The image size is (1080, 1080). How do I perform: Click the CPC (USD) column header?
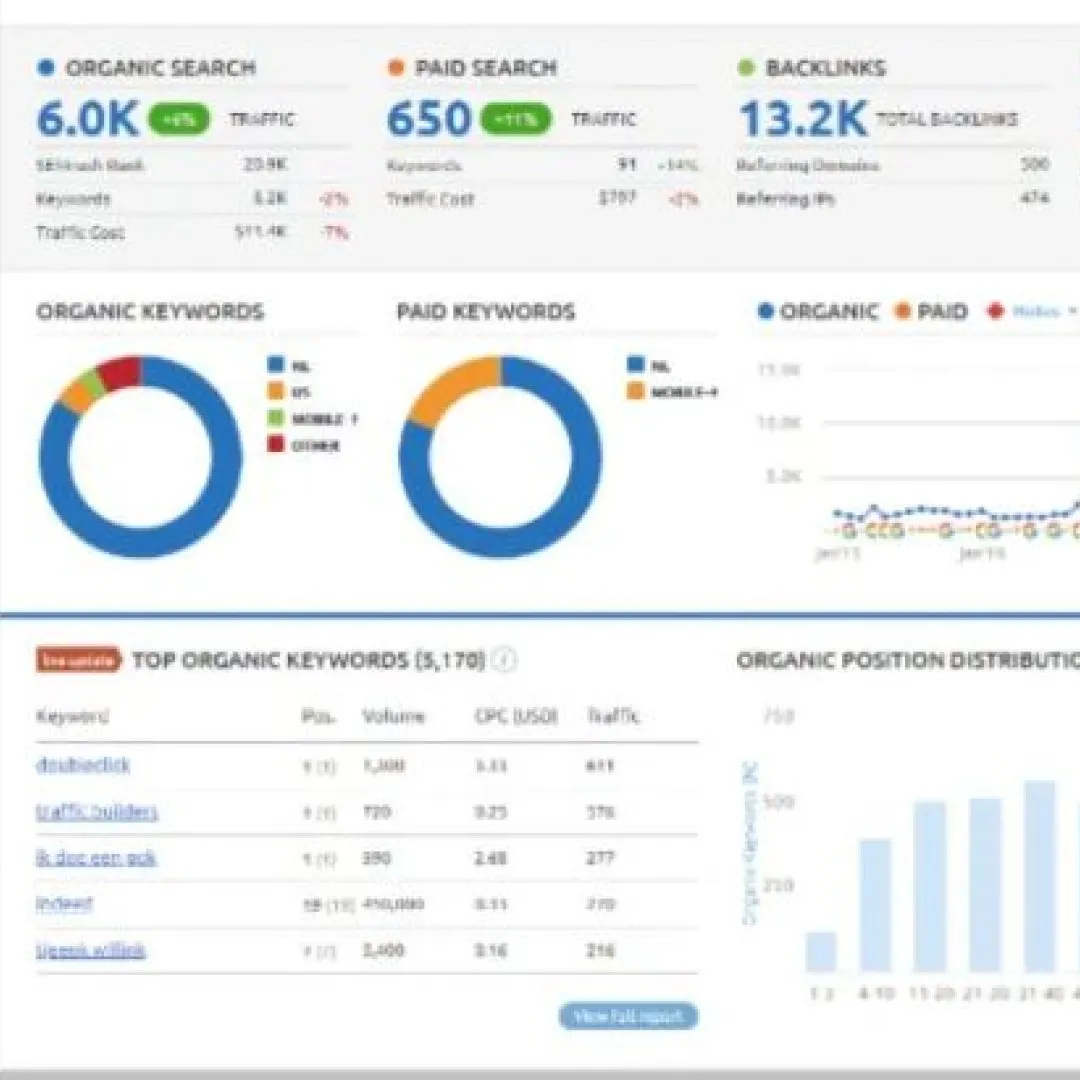[x=517, y=716]
